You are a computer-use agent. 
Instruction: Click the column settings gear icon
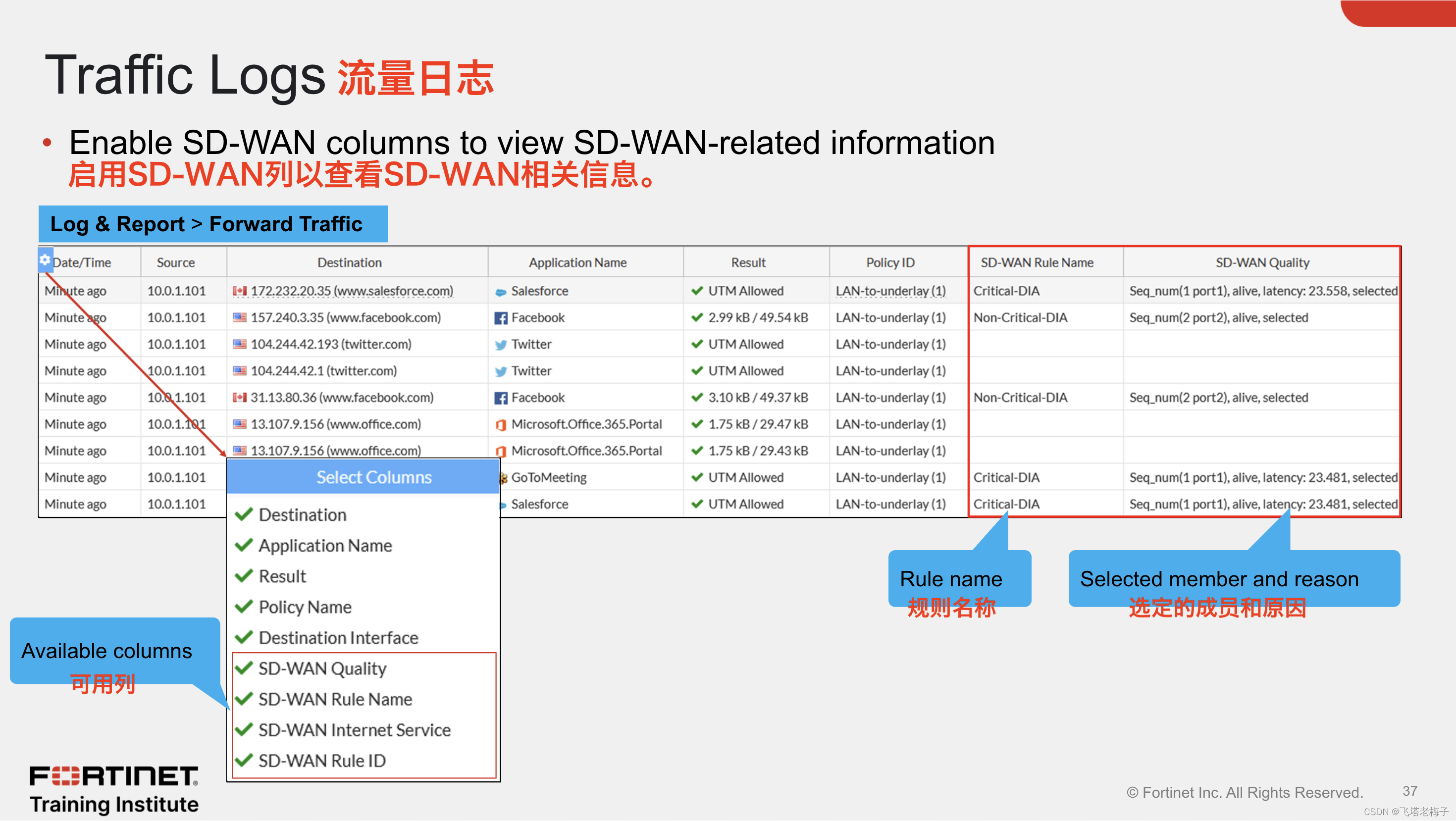click(45, 260)
